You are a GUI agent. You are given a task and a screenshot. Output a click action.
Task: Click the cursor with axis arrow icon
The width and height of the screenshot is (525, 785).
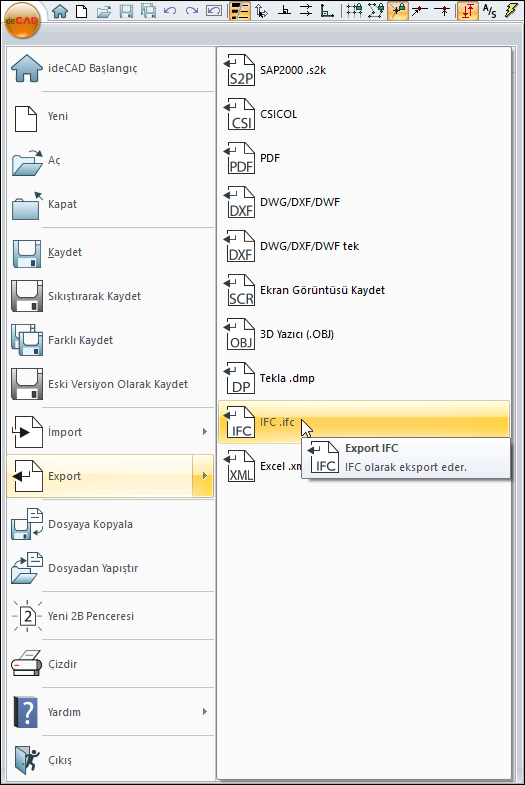tap(261, 11)
